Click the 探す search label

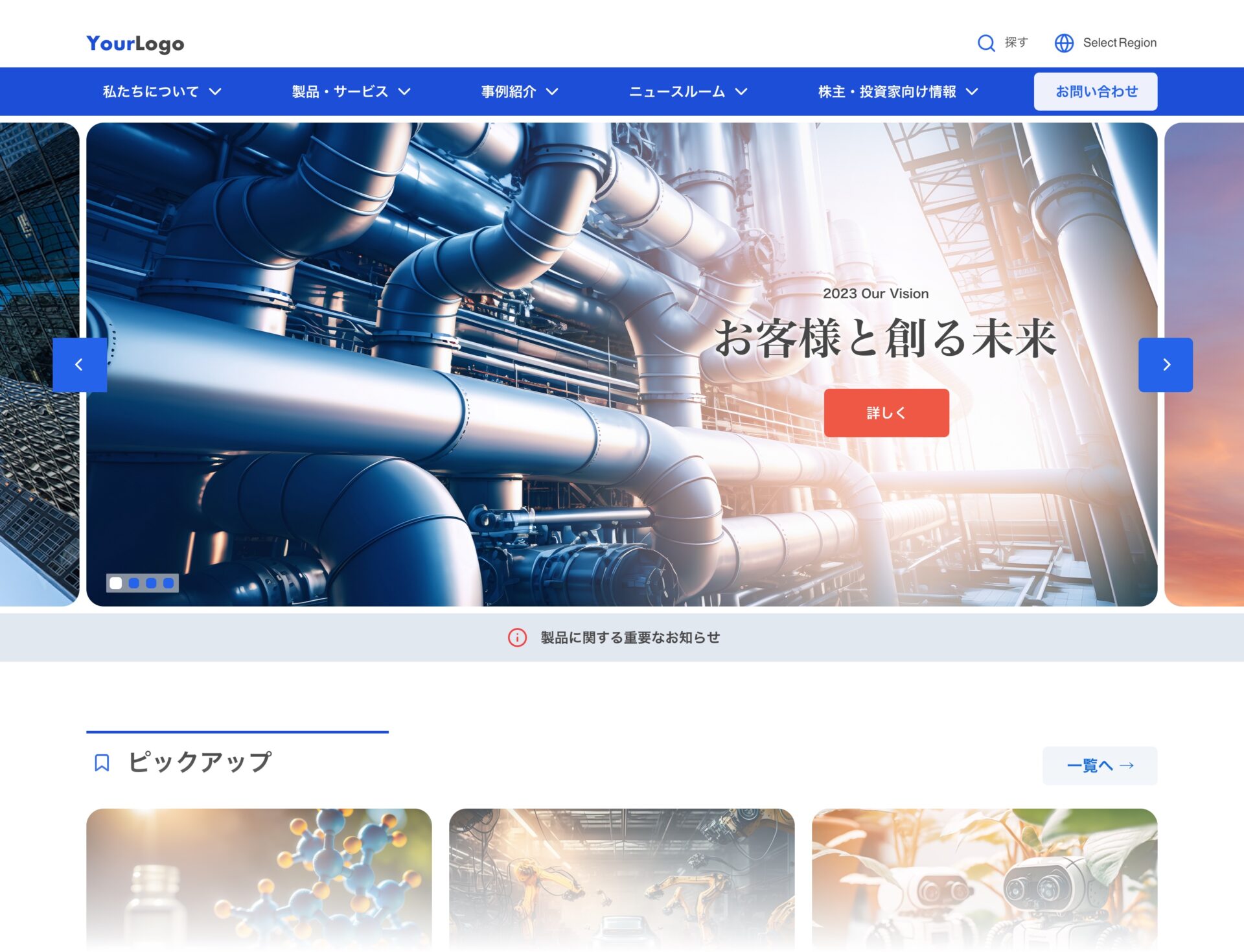(x=1016, y=43)
